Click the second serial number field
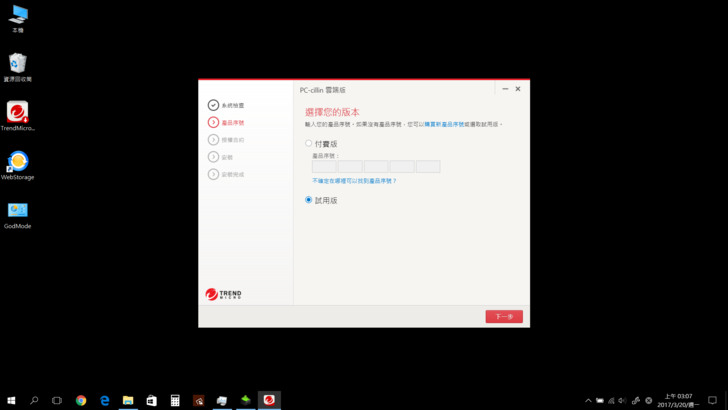 (x=350, y=167)
